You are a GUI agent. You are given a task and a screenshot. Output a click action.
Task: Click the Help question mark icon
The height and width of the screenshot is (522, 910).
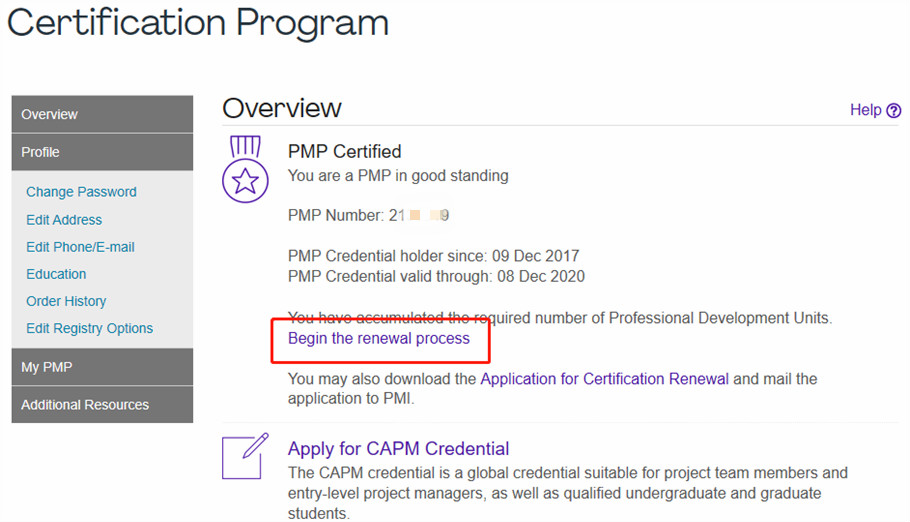tap(894, 111)
